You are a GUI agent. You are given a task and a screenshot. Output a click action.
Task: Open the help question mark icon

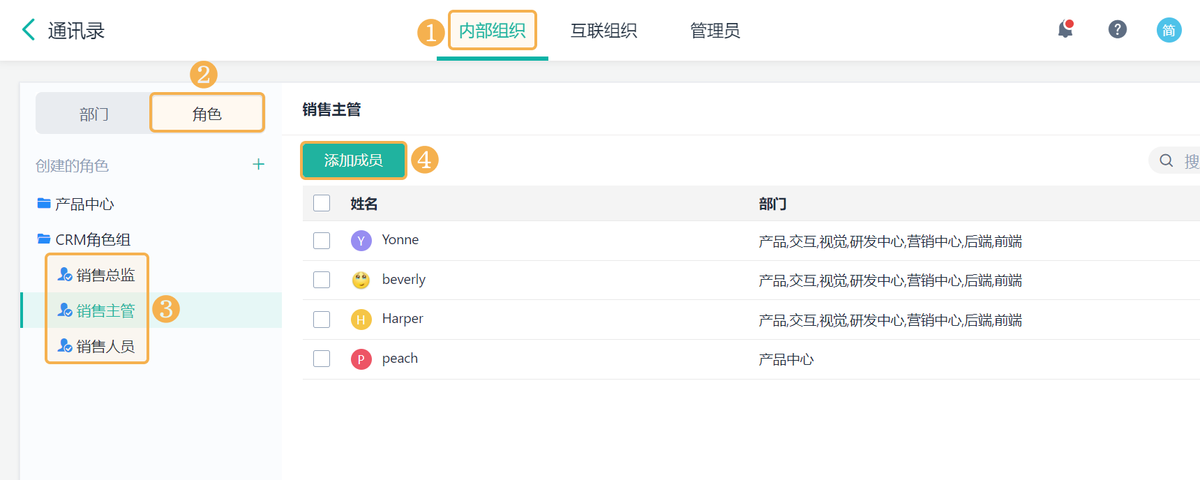click(x=1117, y=30)
